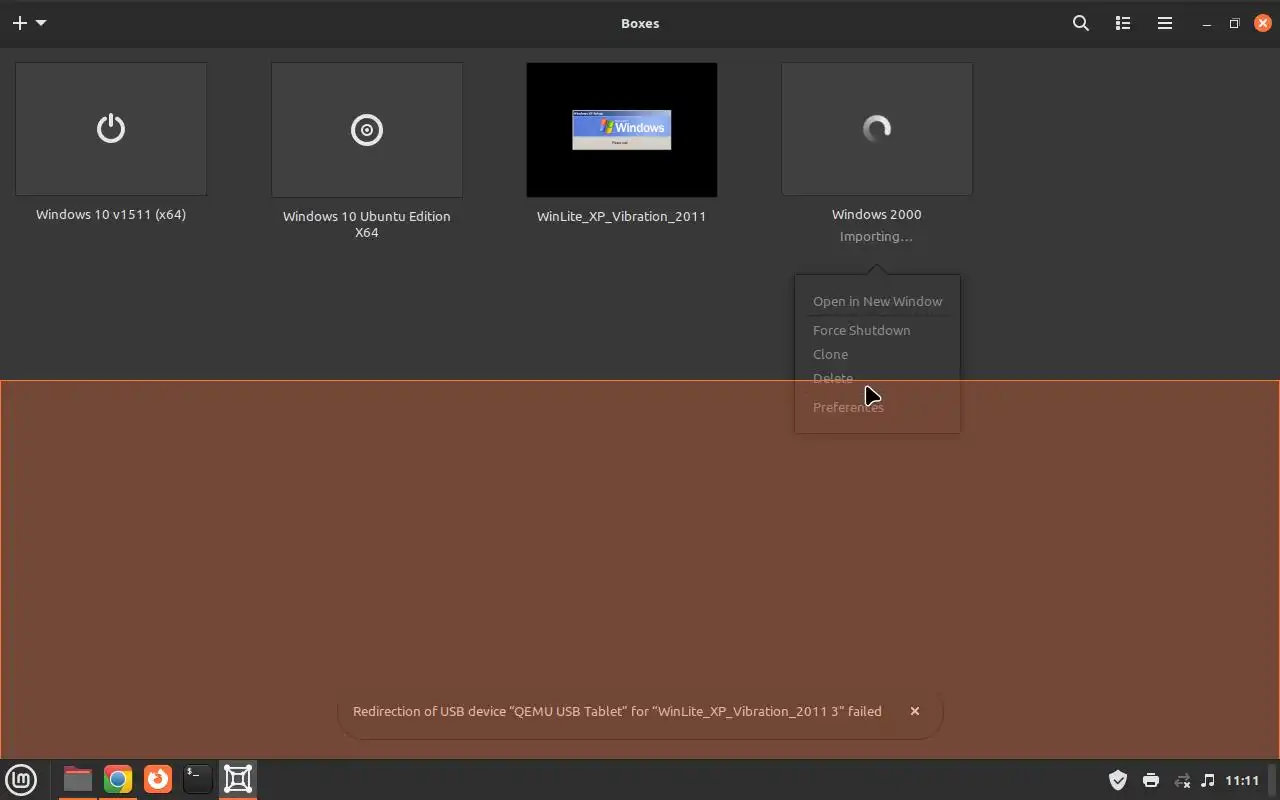Click the plus icon to create a new box
Image resolution: width=1280 pixels, height=800 pixels.
tap(19, 23)
